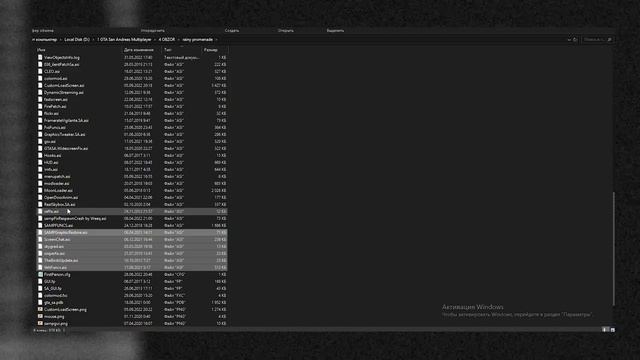Select file named FramerateVigilante.SA.asi
The width and height of the screenshot is (640, 360).
pyautogui.click(x=66, y=120)
